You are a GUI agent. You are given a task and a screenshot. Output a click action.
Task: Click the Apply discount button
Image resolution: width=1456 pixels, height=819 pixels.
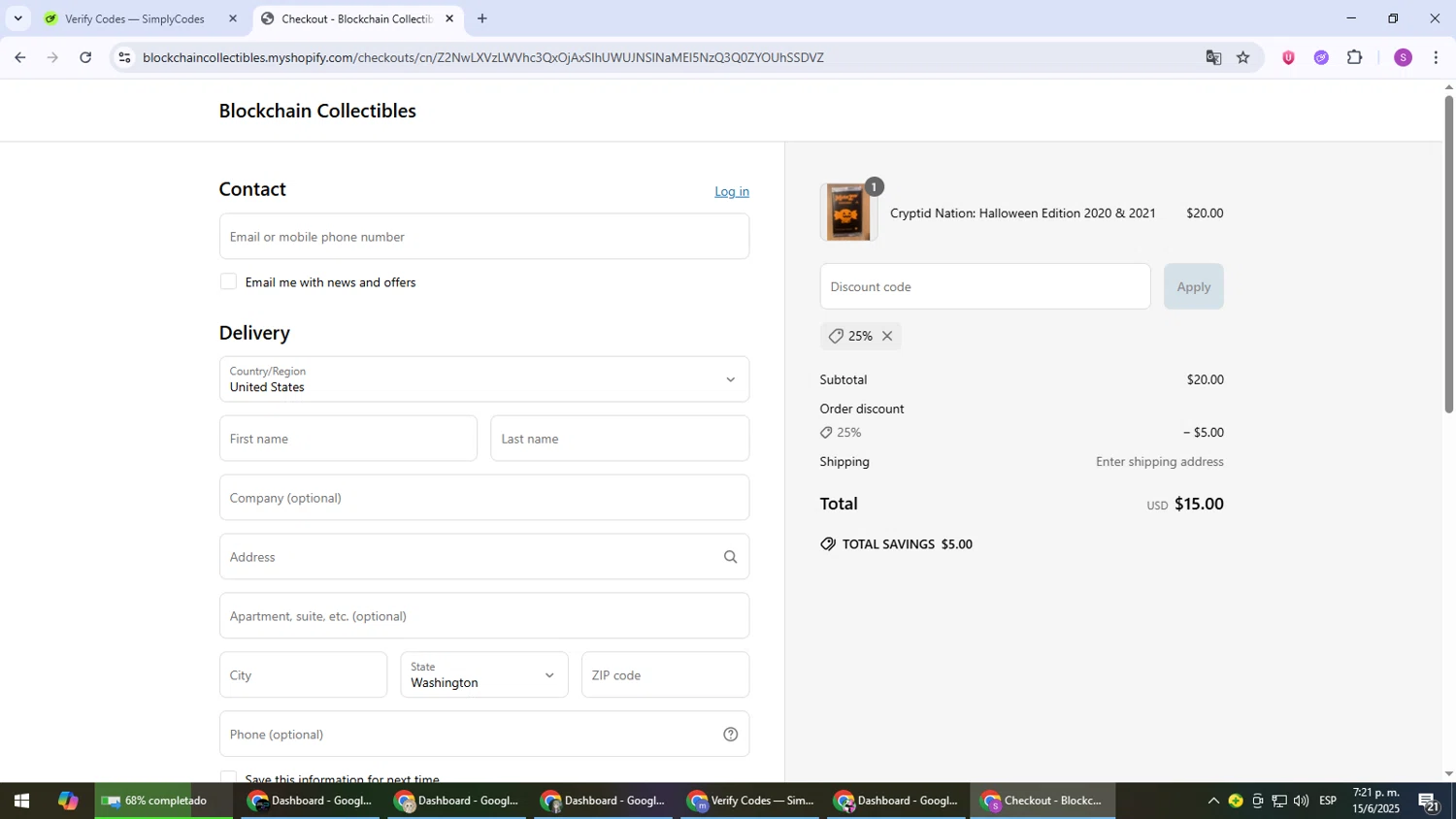(1193, 286)
